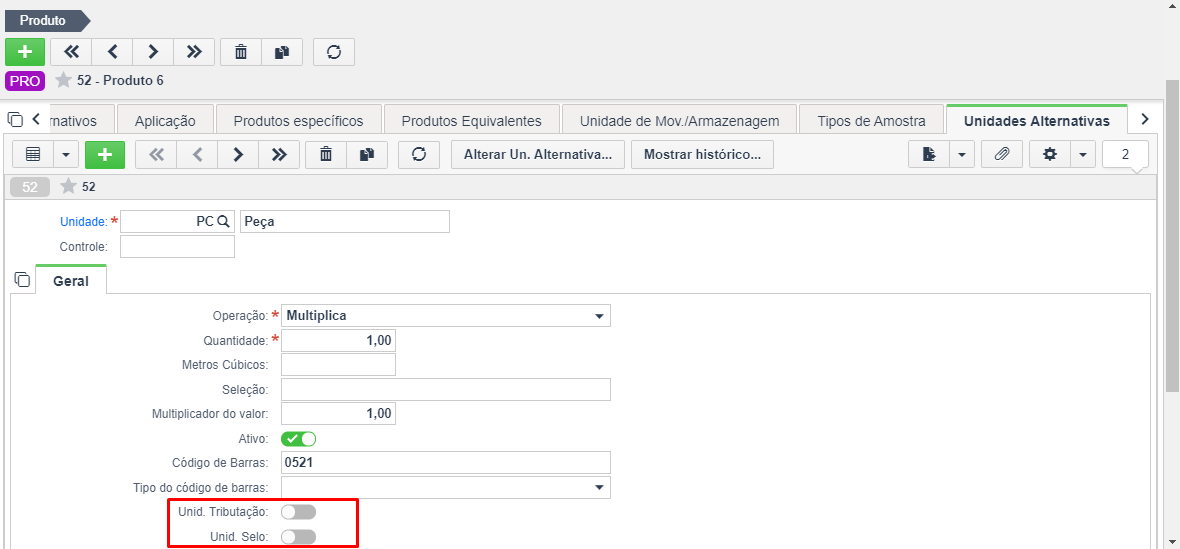Expand export options dropdown arrow
This screenshot has width=1180, height=549.
coord(963,154)
